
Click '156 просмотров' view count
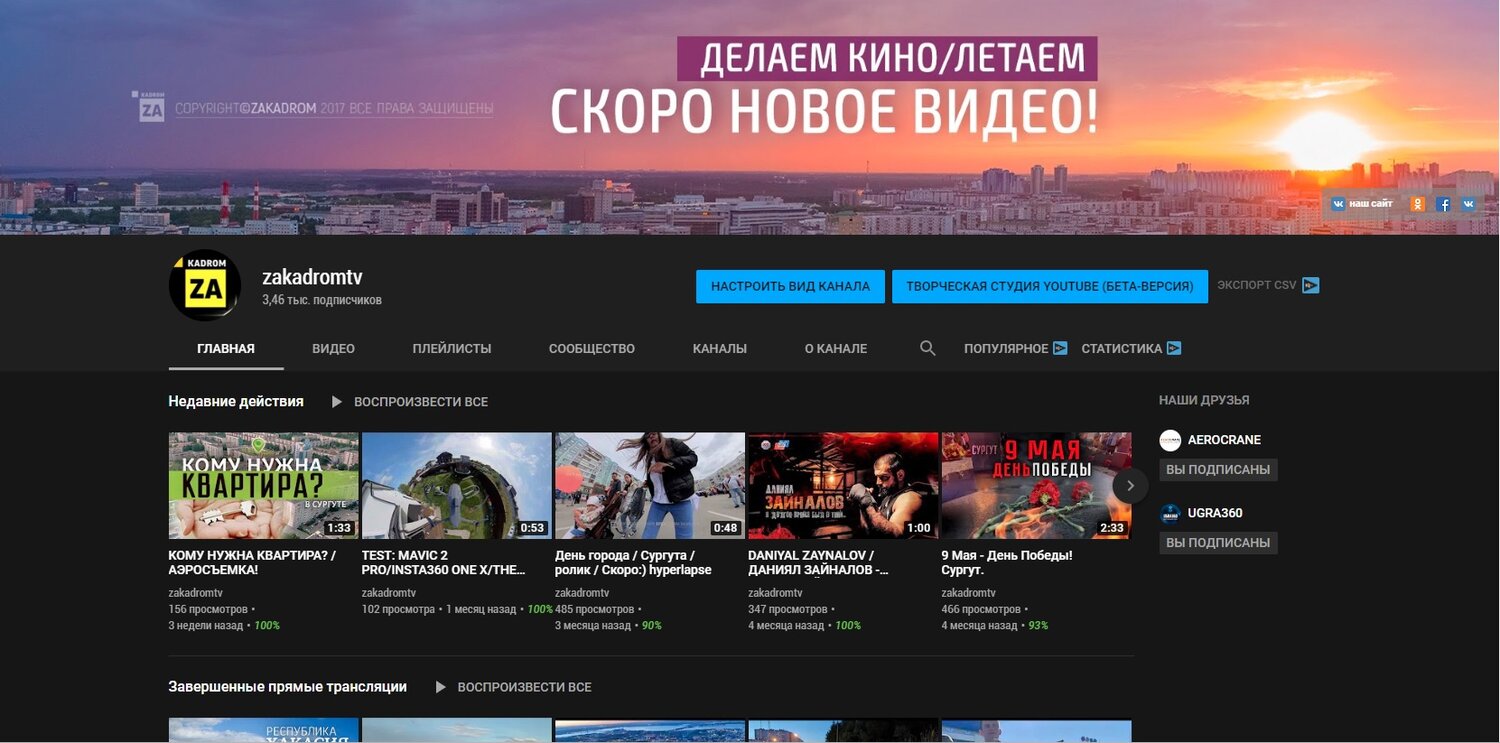click(208, 609)
